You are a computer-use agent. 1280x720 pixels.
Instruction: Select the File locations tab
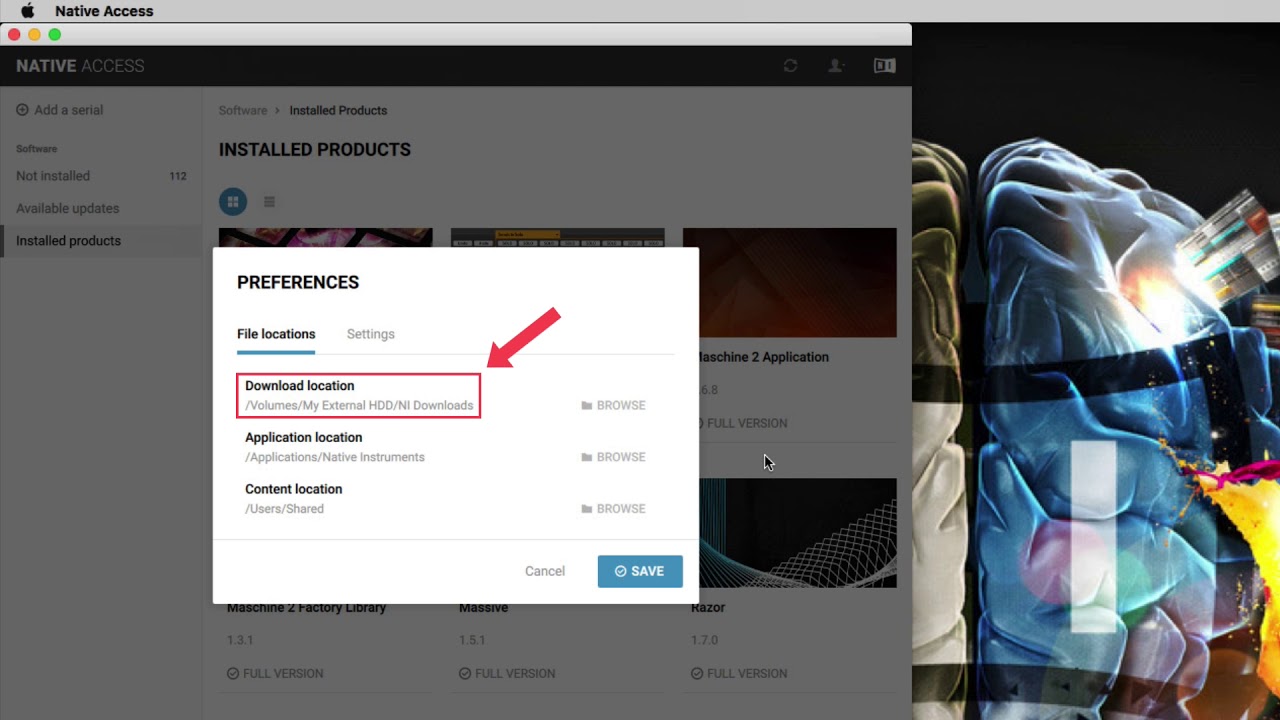(x=276, y=334)
